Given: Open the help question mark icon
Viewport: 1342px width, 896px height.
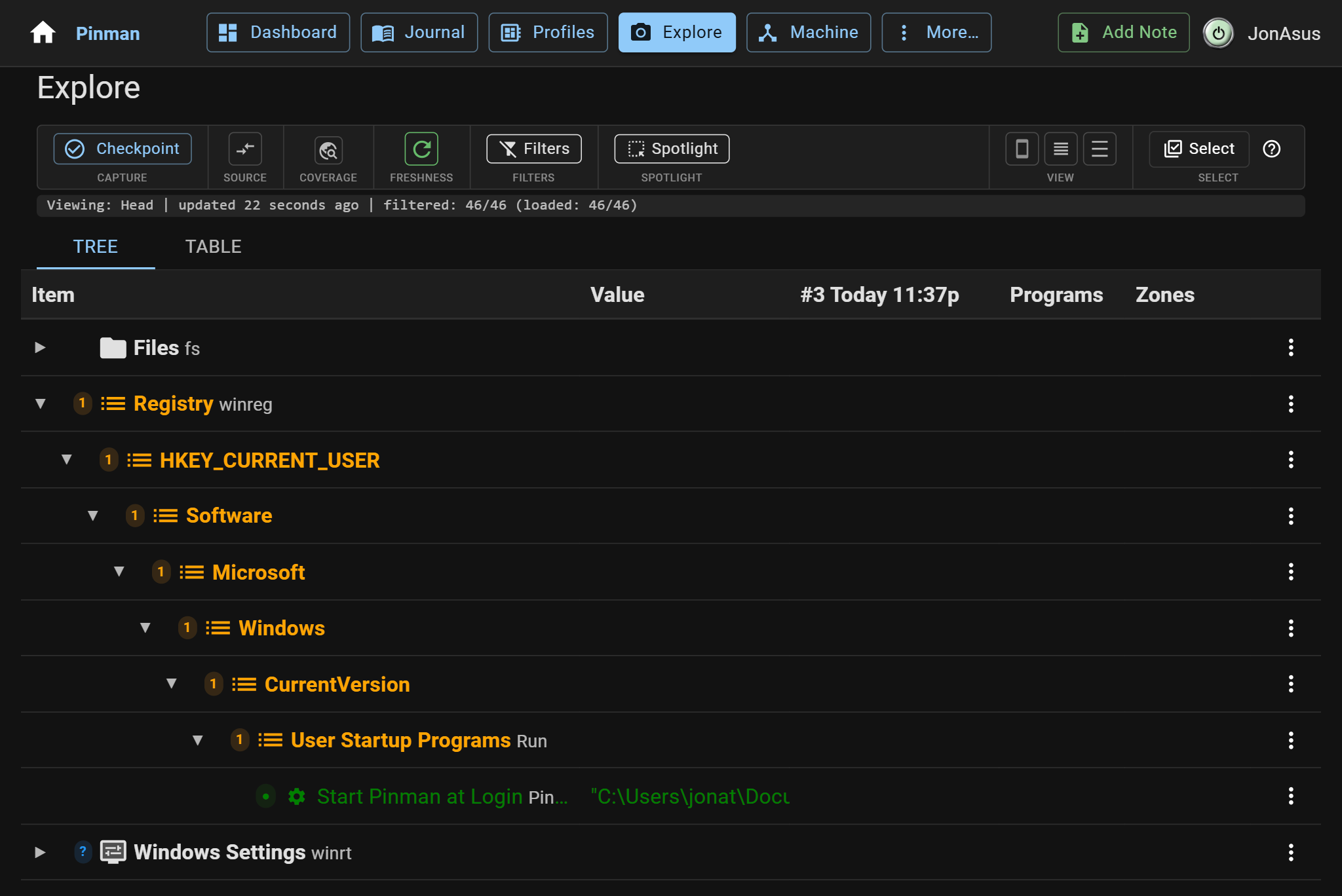Looking at the screenshot, I should tap(1272, 149).
